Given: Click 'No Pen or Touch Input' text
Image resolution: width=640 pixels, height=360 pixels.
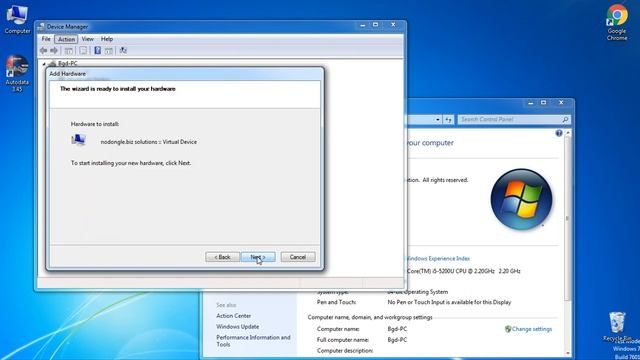Looking at the screenshot, I should tap(449, 302).
